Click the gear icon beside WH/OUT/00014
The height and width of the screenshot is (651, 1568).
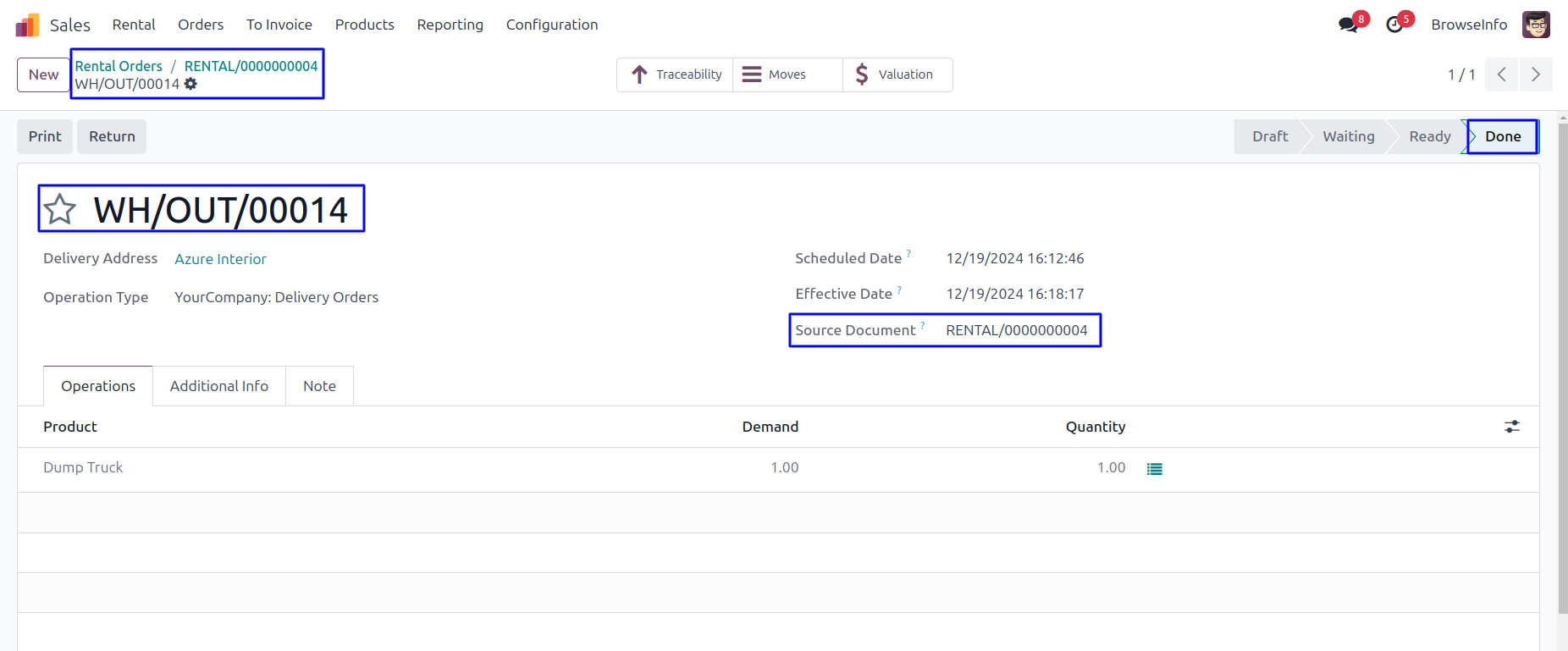[x=191, y=84]
